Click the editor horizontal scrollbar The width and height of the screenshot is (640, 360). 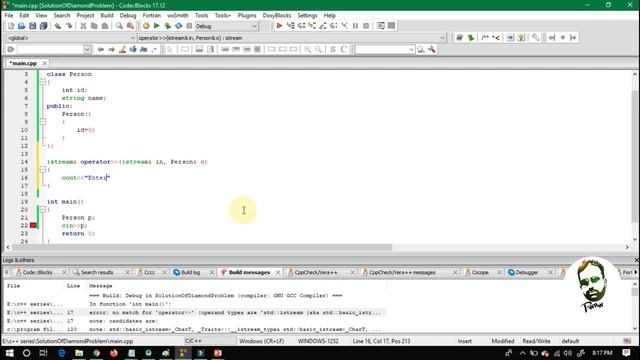[202, 247]
